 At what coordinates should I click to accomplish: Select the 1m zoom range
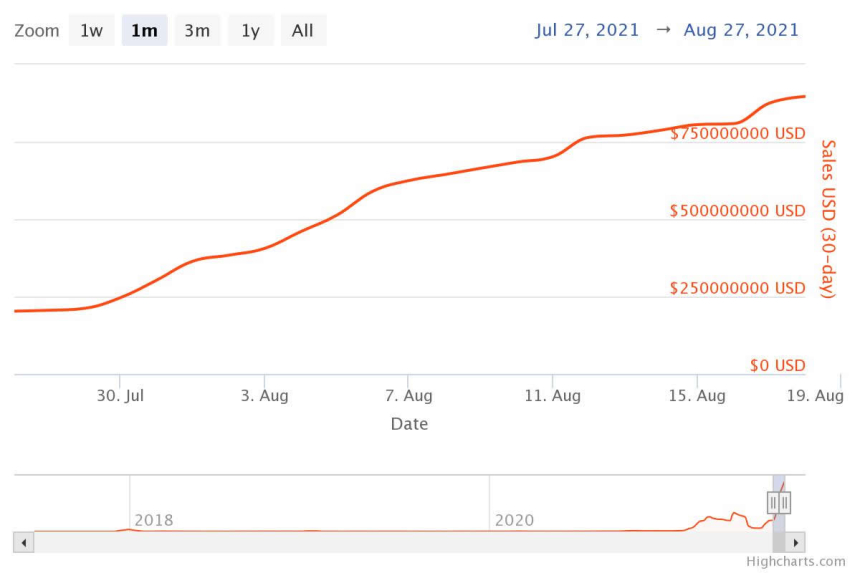144,30
